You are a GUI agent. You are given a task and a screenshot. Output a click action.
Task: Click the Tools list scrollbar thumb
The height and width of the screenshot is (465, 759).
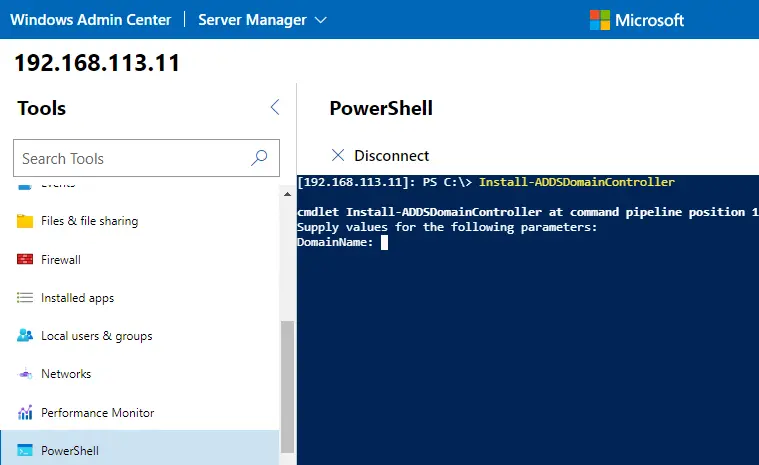288,387
